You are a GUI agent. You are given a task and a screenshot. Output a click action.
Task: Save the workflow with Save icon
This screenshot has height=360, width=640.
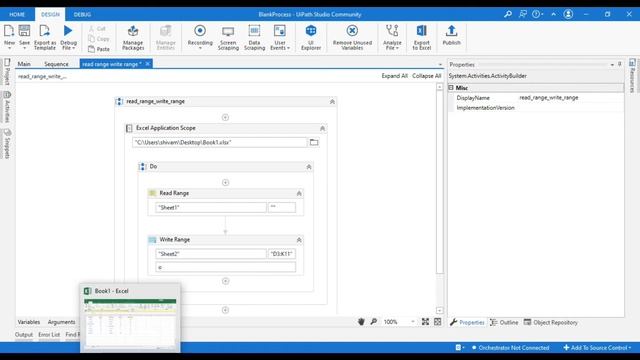pyautogui.click(x=24, y=31)
